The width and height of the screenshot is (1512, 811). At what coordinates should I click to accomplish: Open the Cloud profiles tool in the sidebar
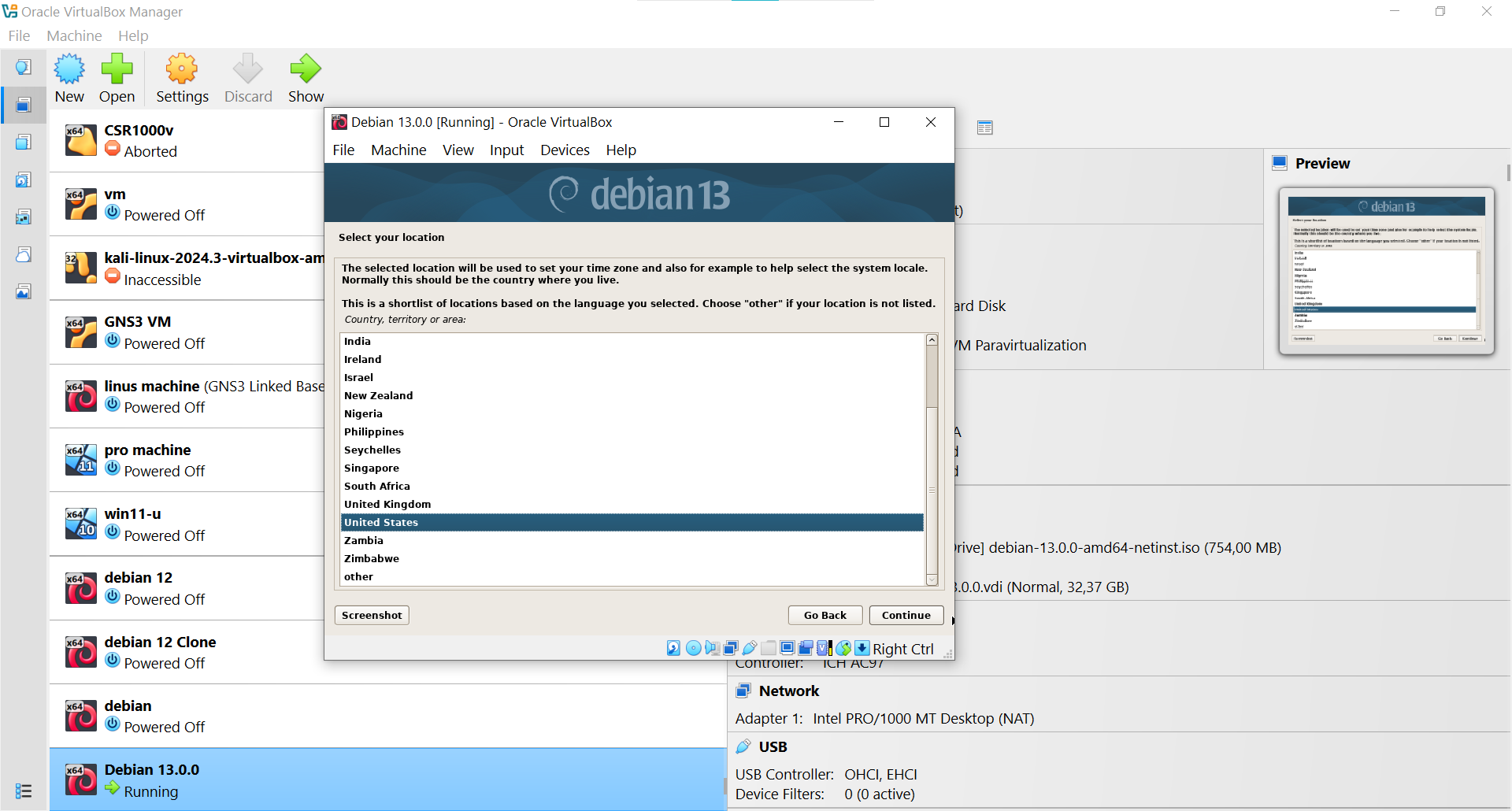(x=24, y=254)
